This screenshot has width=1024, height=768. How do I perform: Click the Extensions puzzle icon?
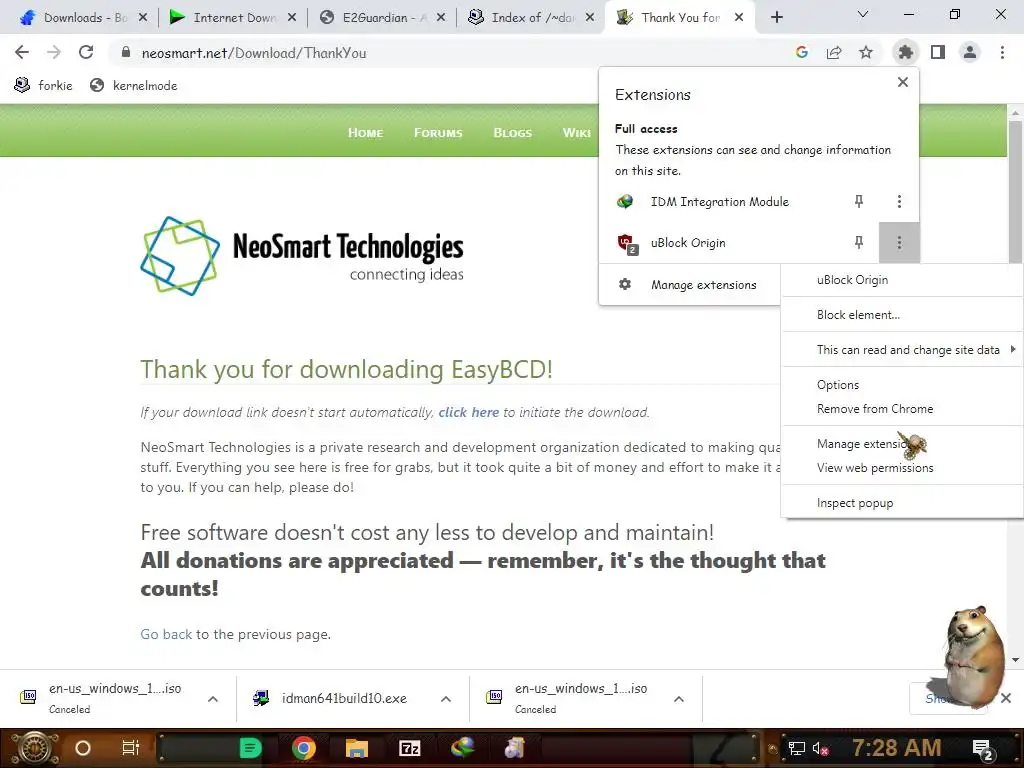(905, 52)
